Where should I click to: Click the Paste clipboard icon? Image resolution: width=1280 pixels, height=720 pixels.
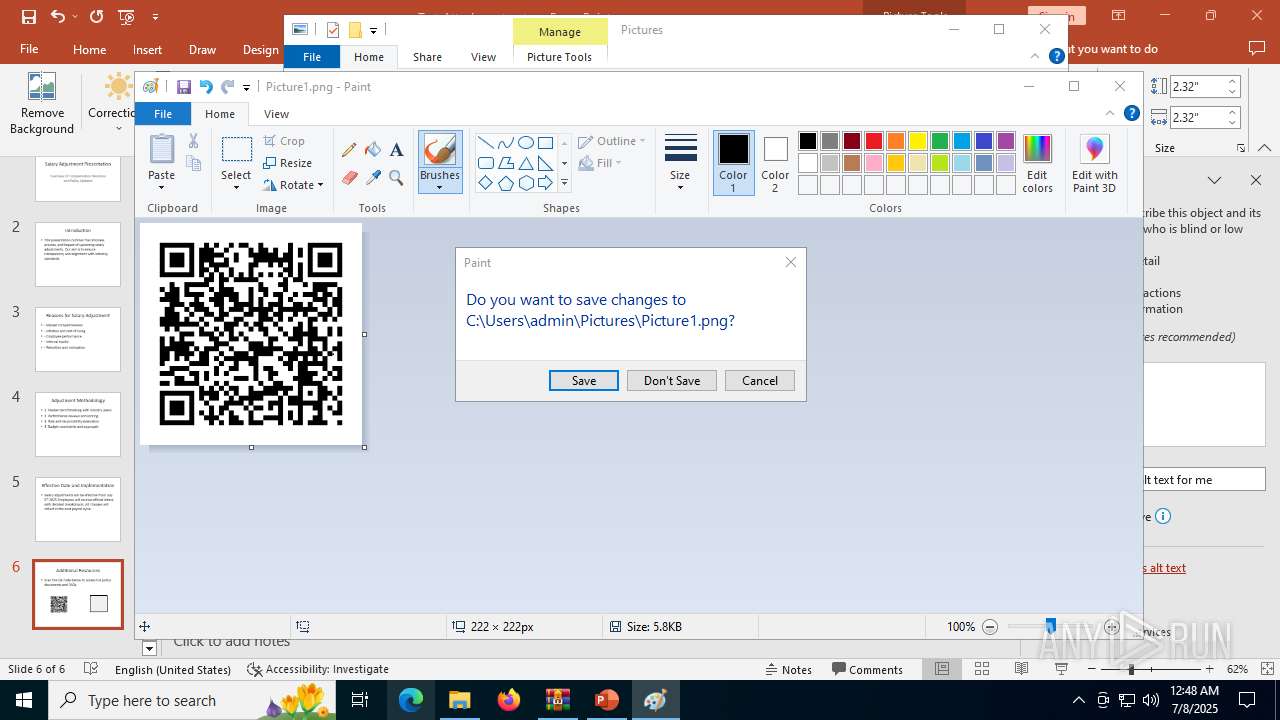(162, 149)
